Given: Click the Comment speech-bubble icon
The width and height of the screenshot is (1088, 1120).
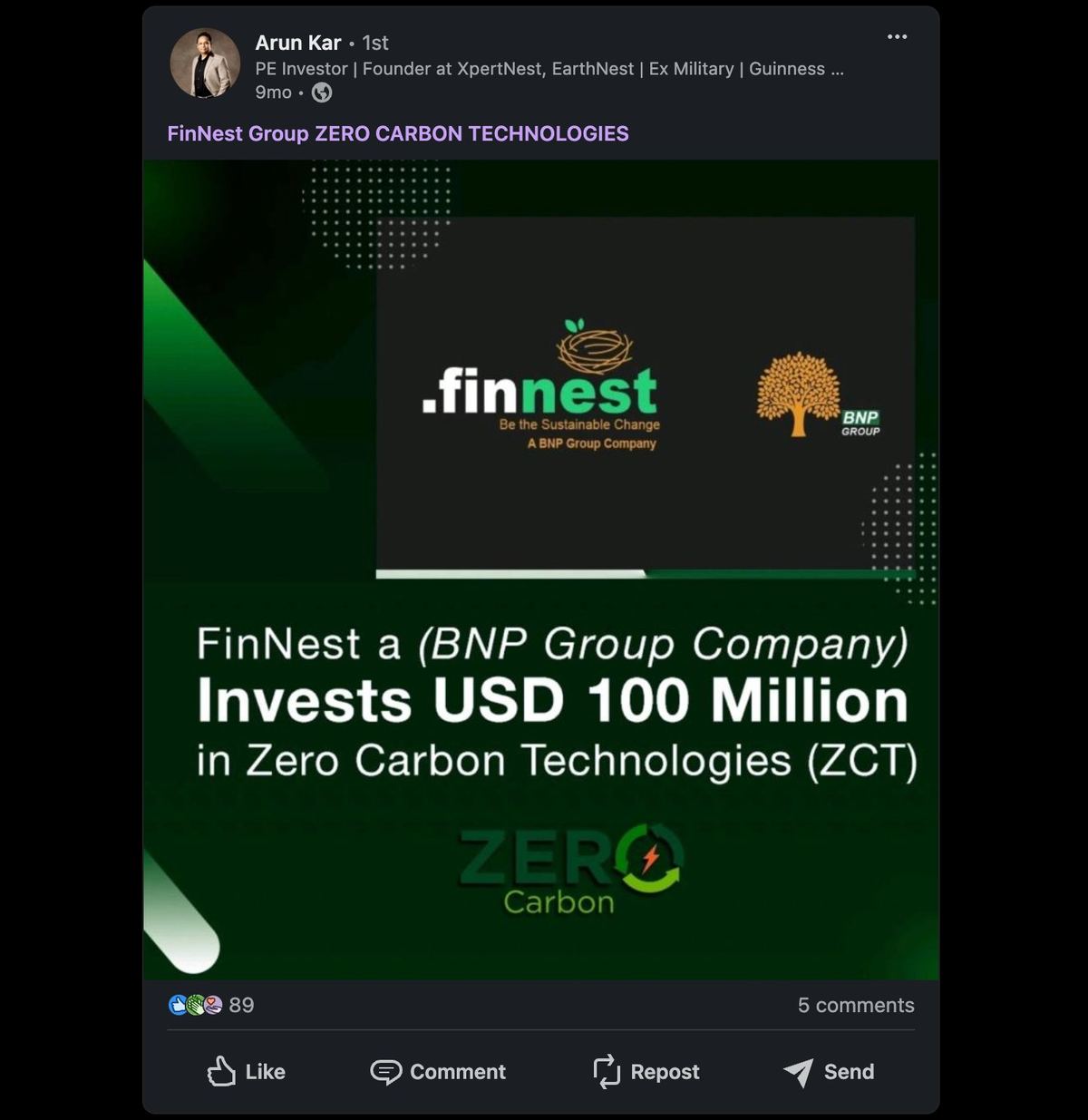Looking at the screenshot, I should [x=386, y=1072].
